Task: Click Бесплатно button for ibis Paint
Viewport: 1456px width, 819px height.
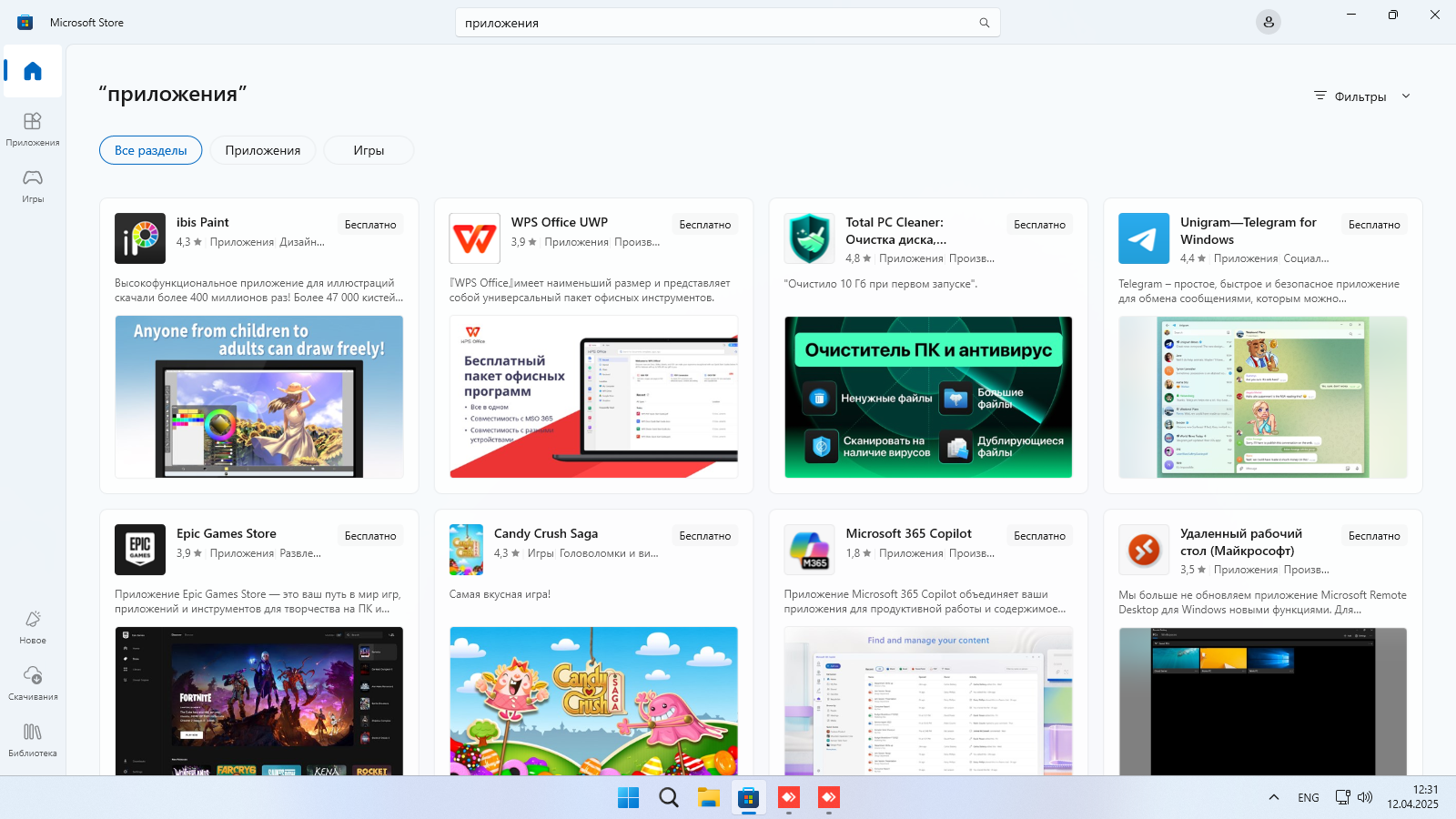Action: coord(370,225)
